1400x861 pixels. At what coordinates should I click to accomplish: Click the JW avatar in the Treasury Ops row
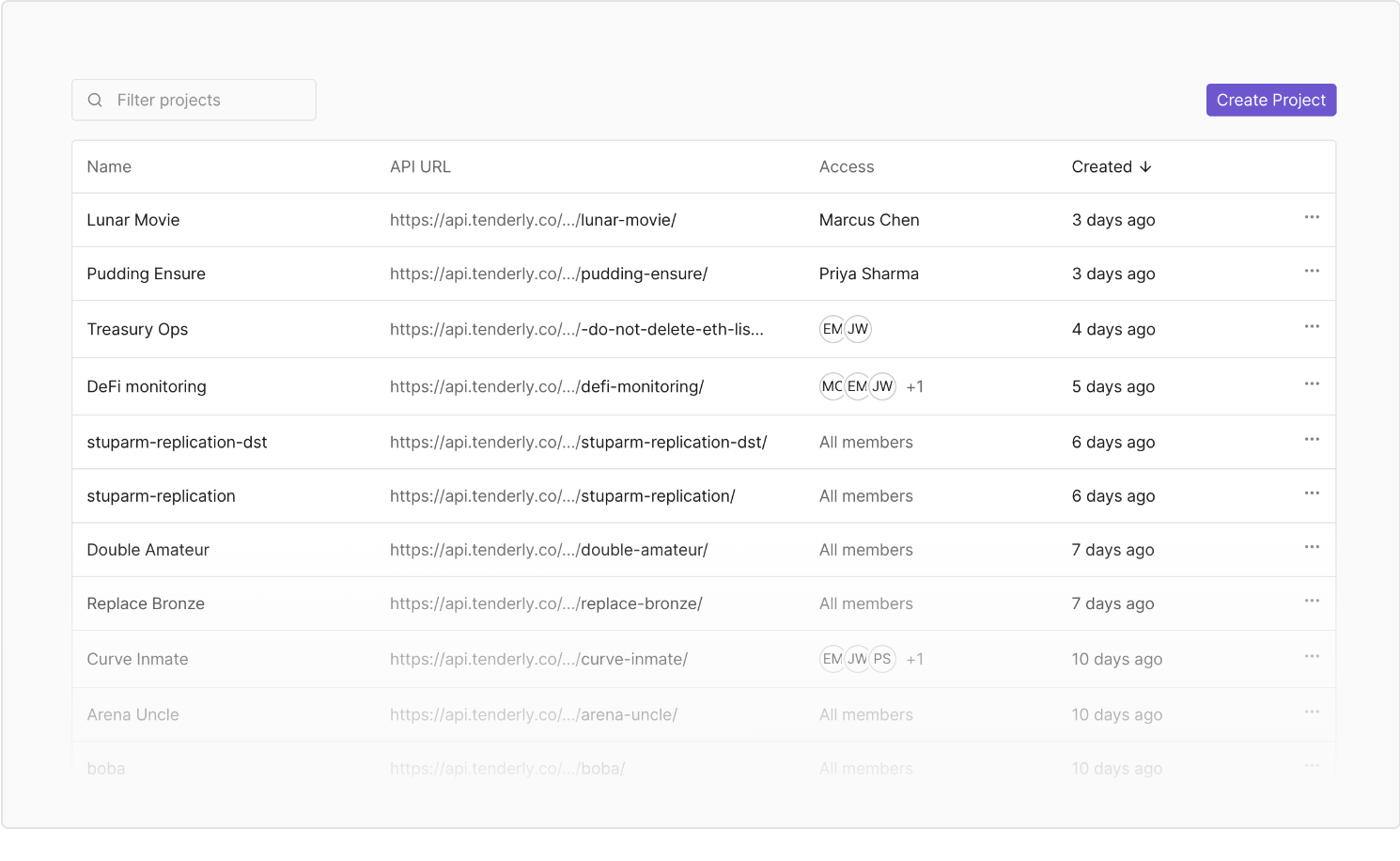tap(858, 329)
